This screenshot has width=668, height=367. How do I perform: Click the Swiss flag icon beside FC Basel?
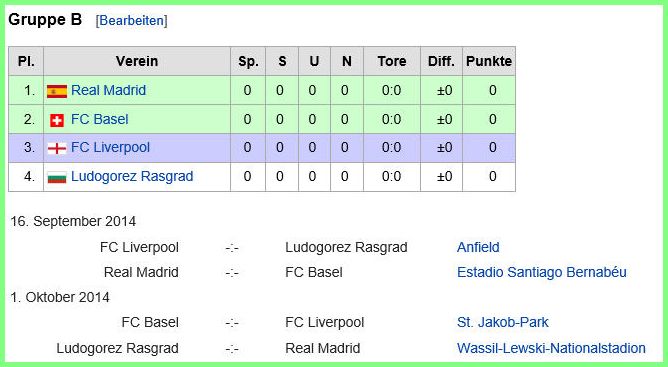[x=57, y=120]
